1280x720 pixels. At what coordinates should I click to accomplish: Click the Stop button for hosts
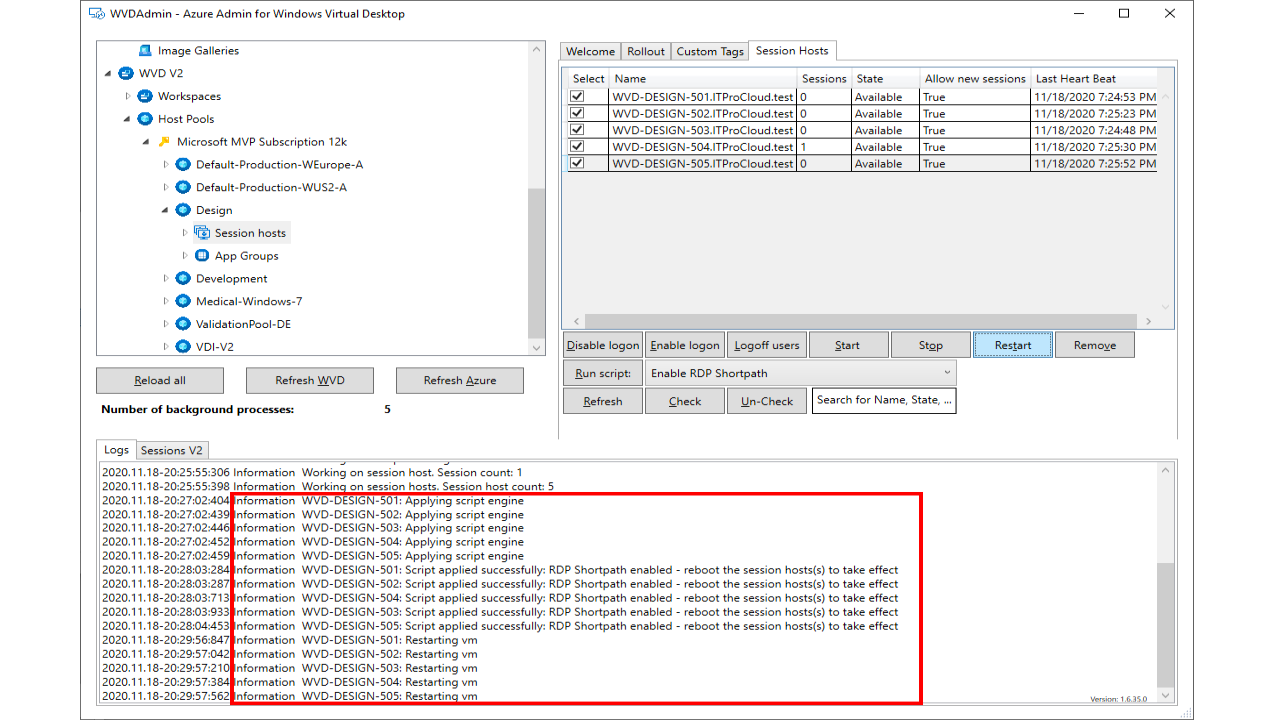click(x=930, y=345)
